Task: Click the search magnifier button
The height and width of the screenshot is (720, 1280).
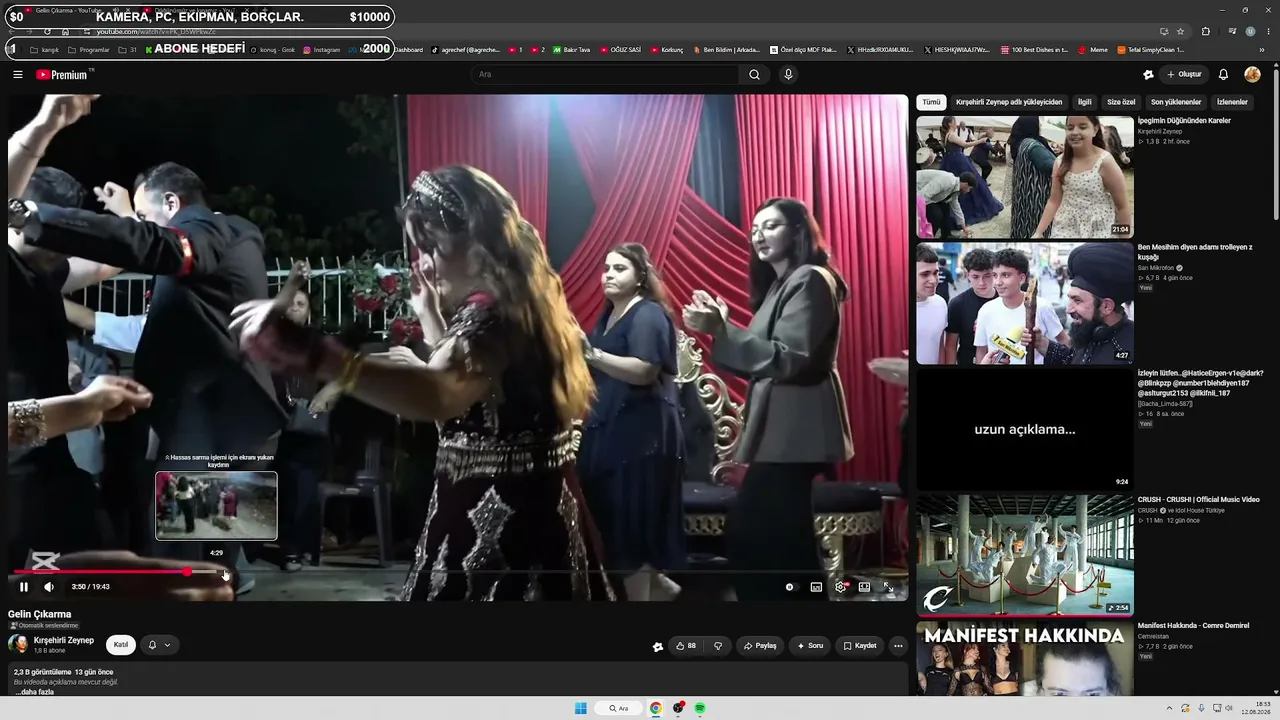Action: pyautogui.click(x=754, y=74)
